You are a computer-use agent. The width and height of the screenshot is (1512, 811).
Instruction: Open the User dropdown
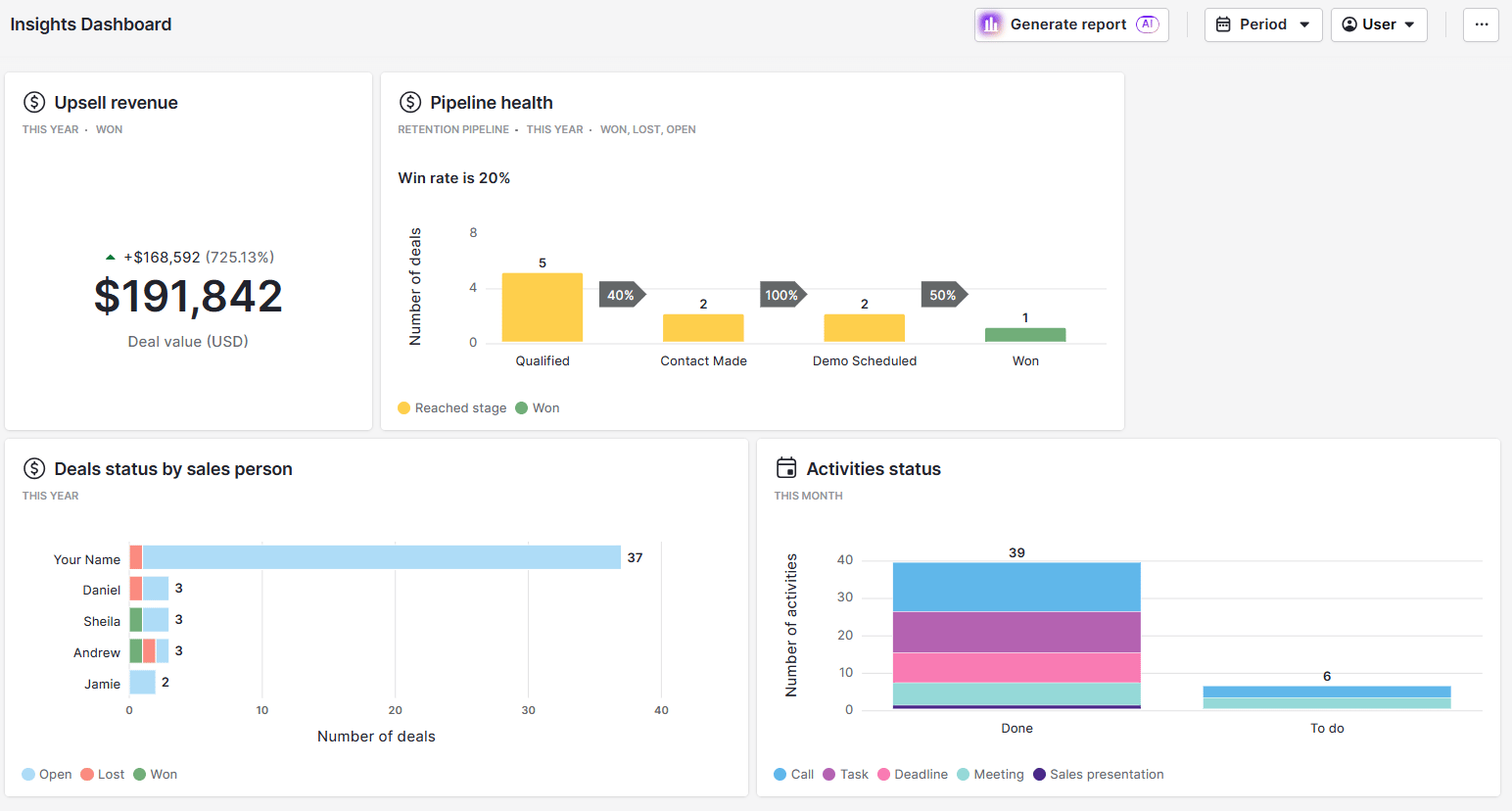(x=1379, y=24)
